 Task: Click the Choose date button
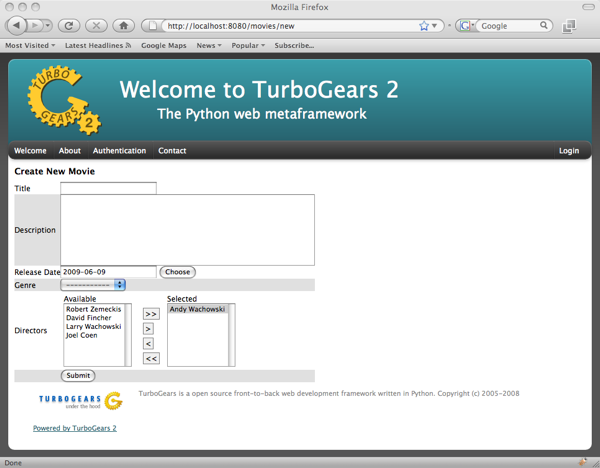pos(178,272)
